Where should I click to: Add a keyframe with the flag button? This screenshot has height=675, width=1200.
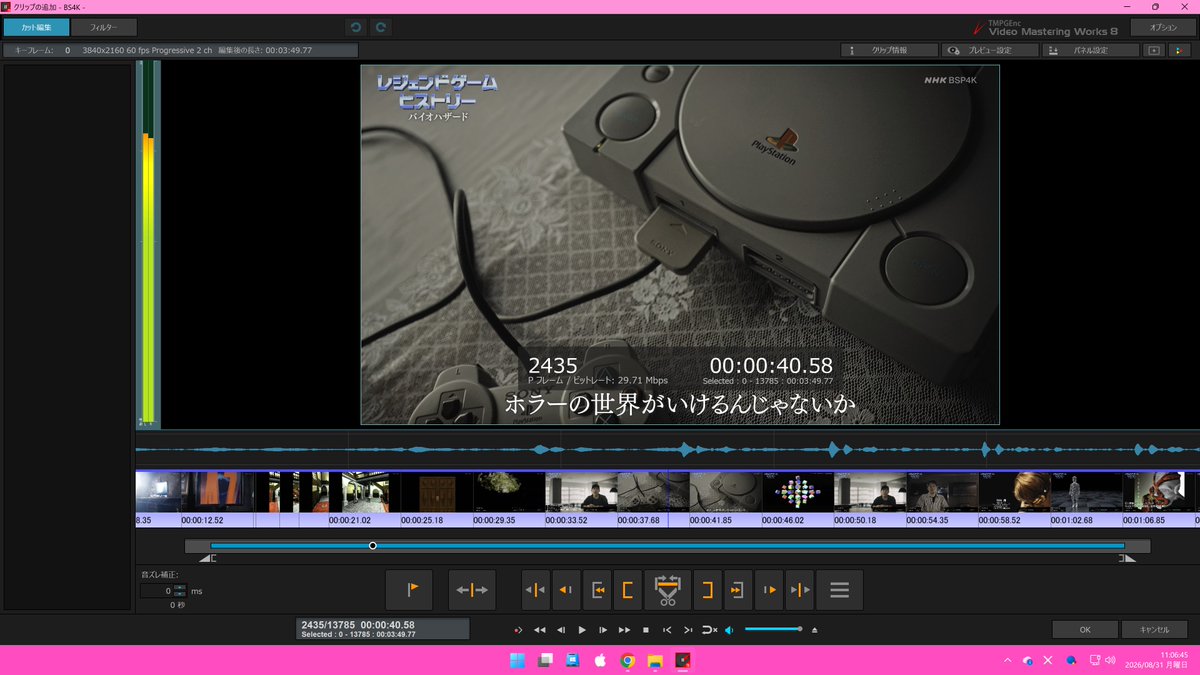point(410,590)
